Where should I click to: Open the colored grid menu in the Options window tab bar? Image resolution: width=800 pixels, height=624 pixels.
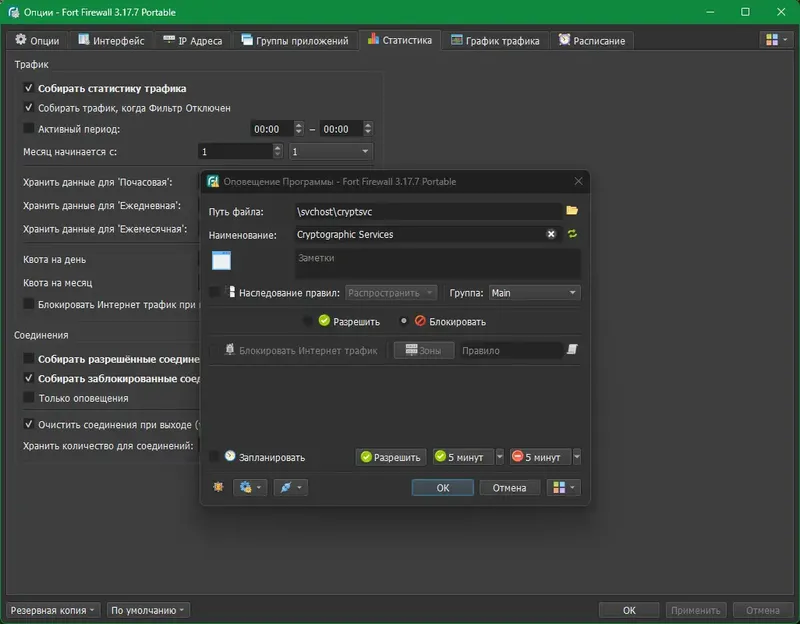pyautogui.click(x=776, y=39)
